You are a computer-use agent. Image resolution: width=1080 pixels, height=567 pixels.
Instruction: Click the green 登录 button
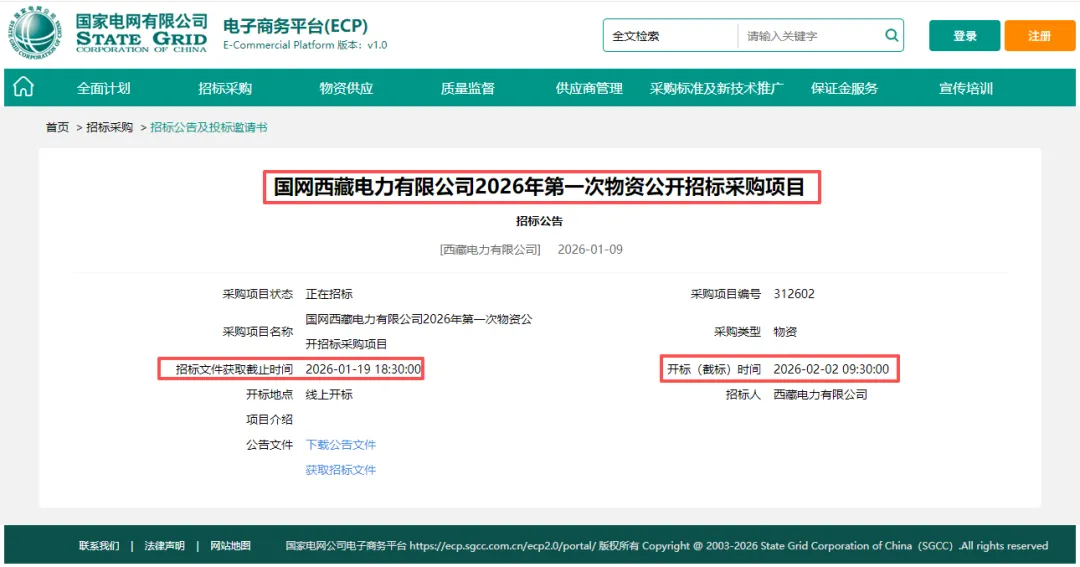pos(964,36)
